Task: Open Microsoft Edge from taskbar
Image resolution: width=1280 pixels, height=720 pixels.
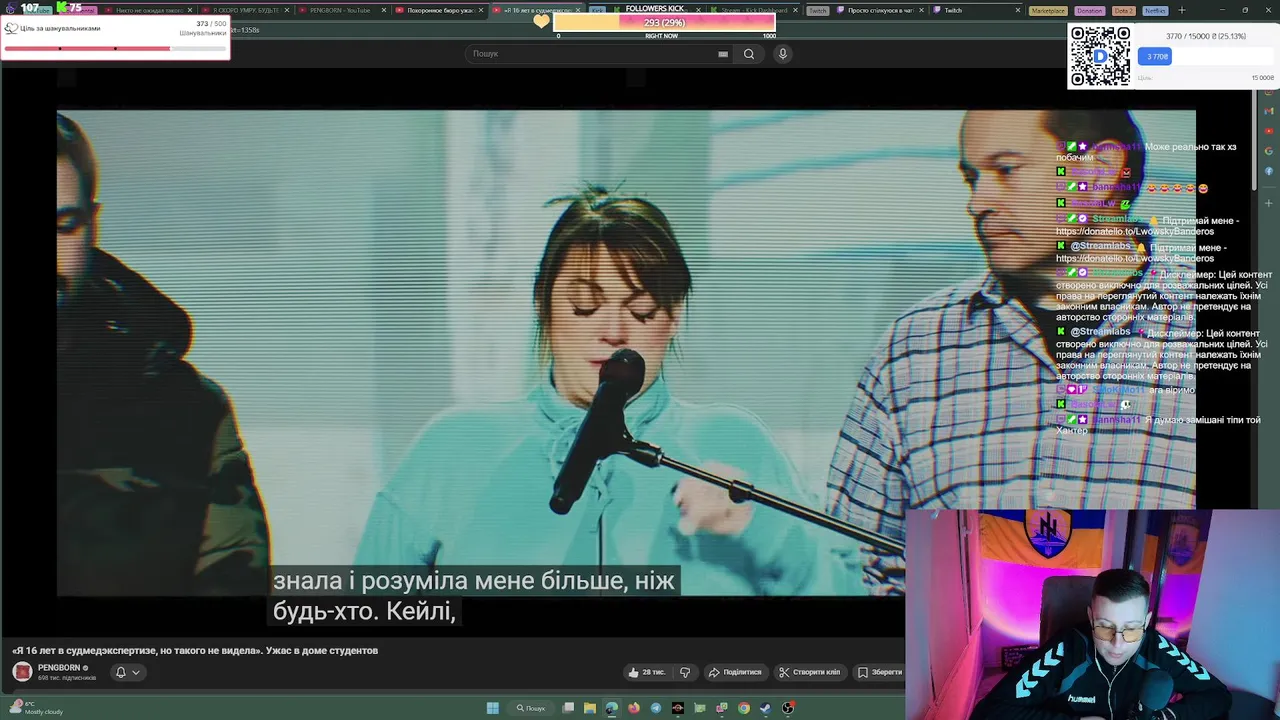Action: coord(611,708)
